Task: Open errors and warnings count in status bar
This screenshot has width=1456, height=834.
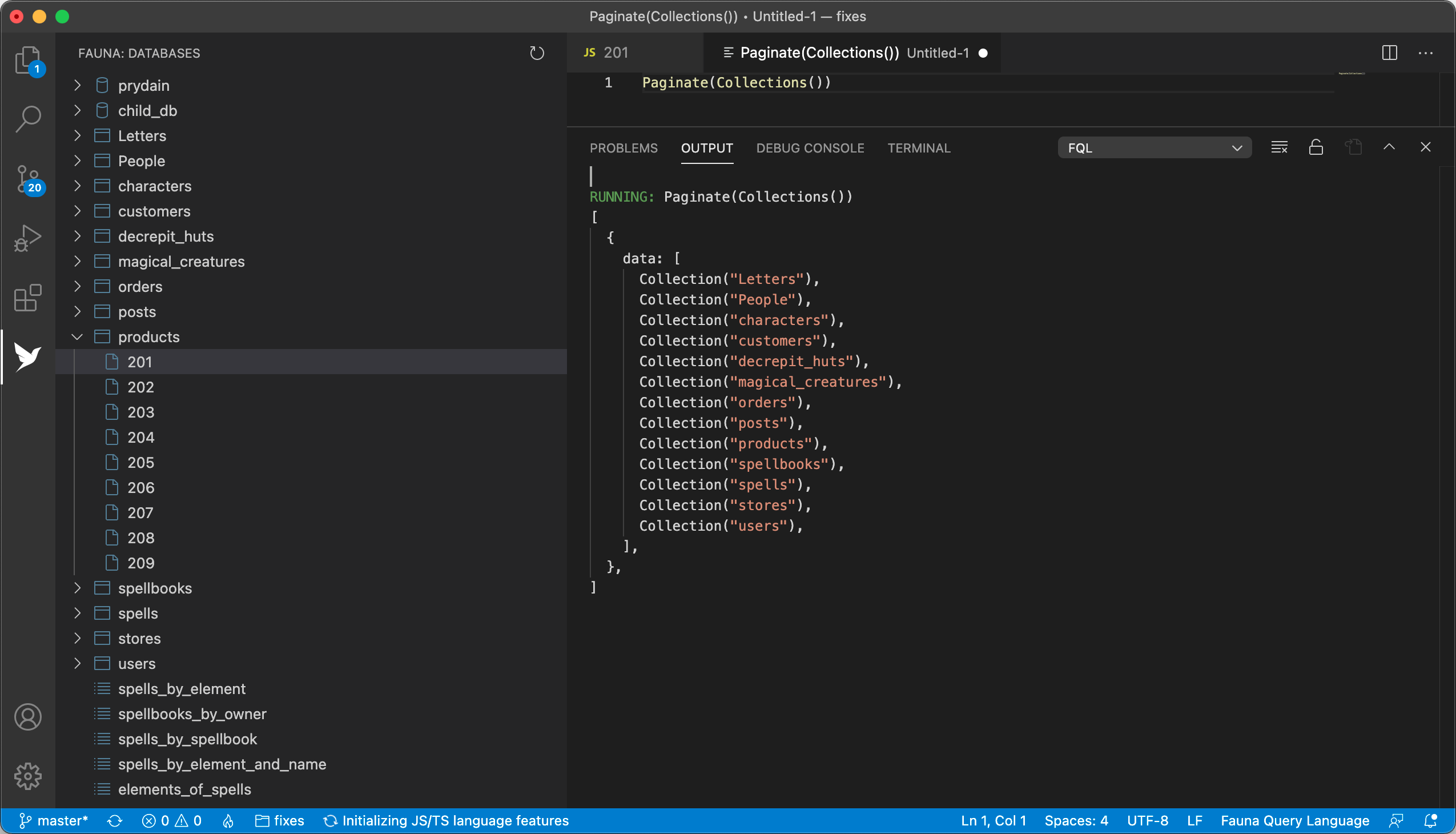Action: 172,821
